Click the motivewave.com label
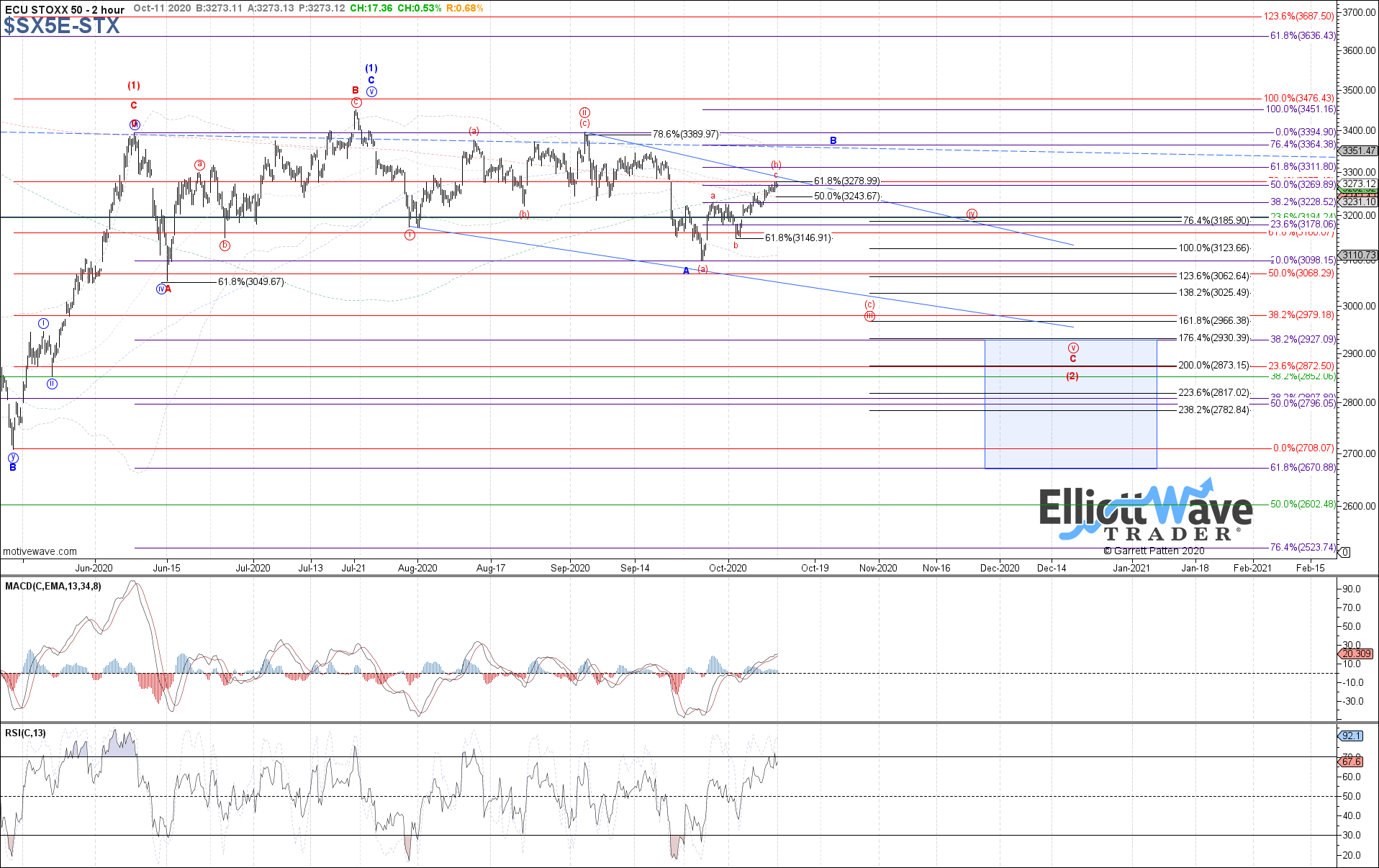The width and height of the screenshot is (1379, 868). (40, 551)
